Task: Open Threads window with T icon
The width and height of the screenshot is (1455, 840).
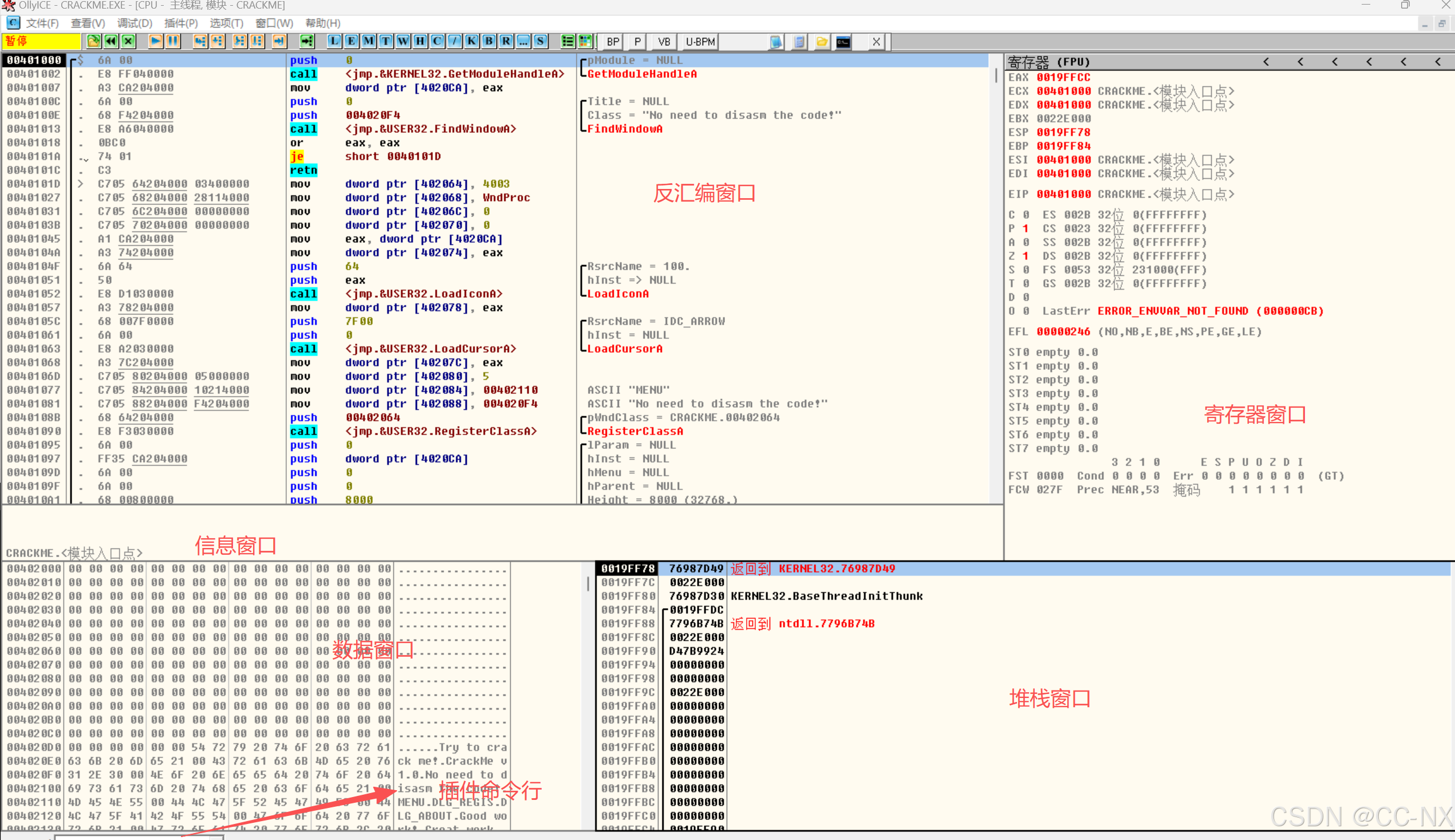Action: tap(386, 42)
